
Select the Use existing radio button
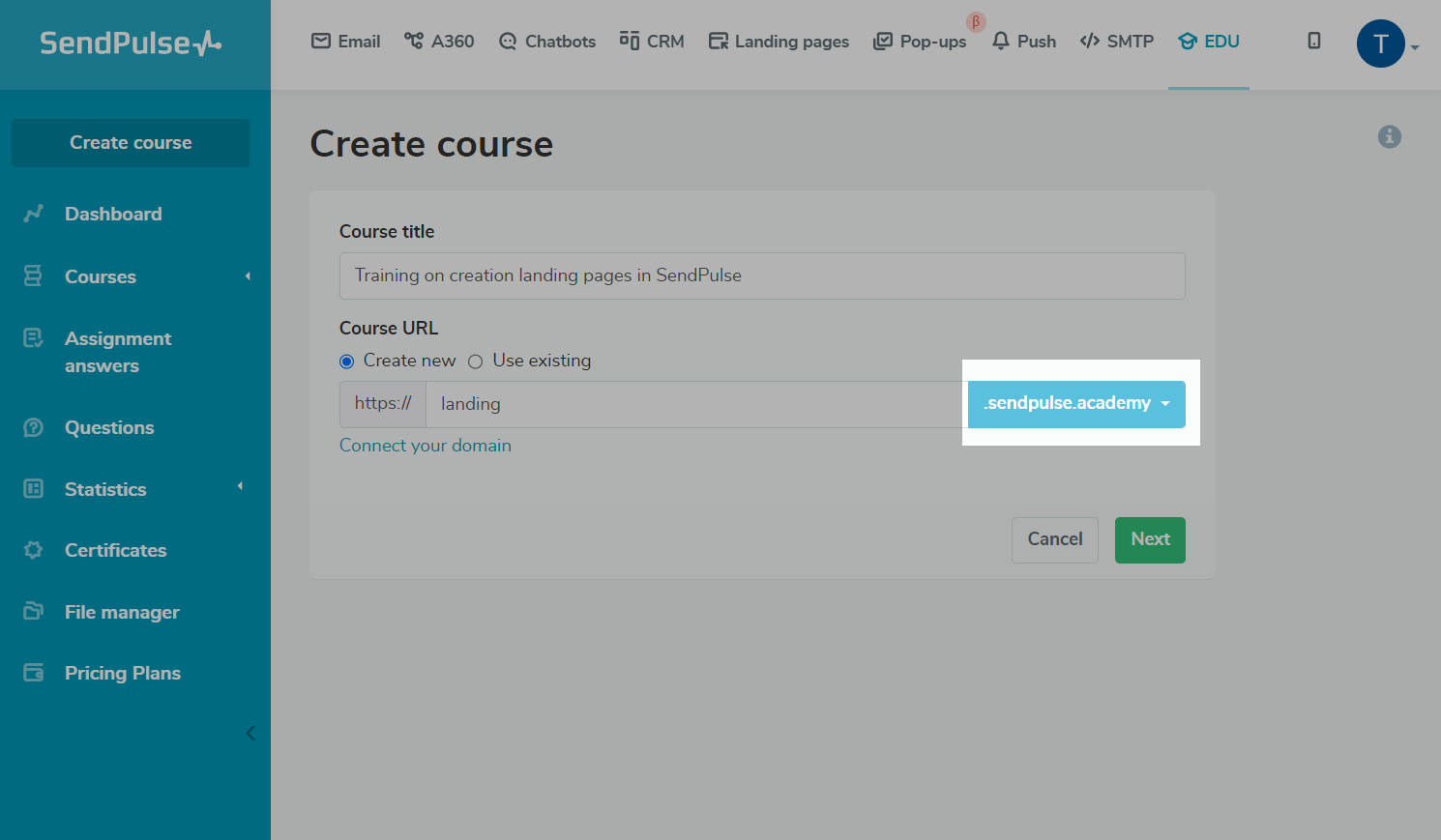coord(475,362)
